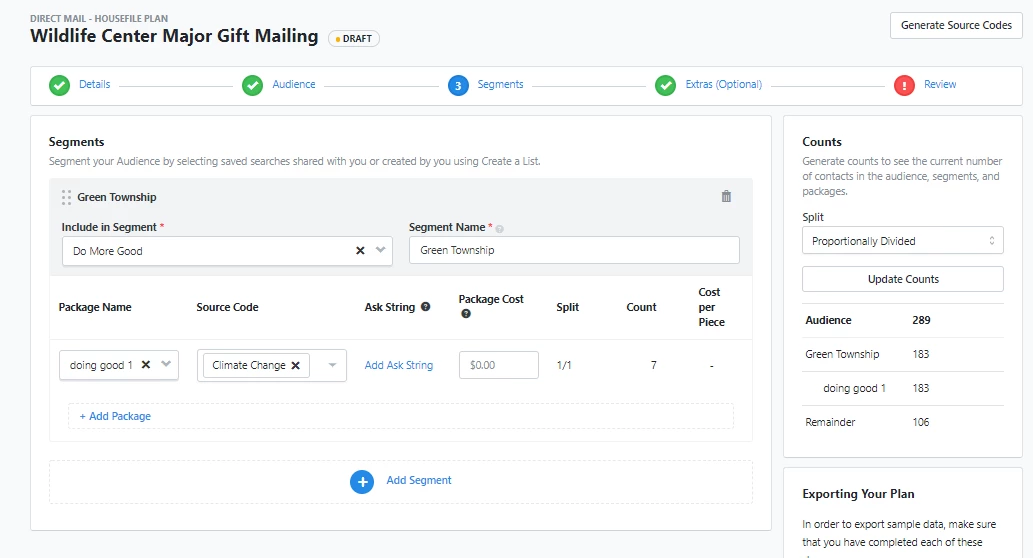Remove the Climate Change source code tag
1033x558 pixels.
point(296,365)
